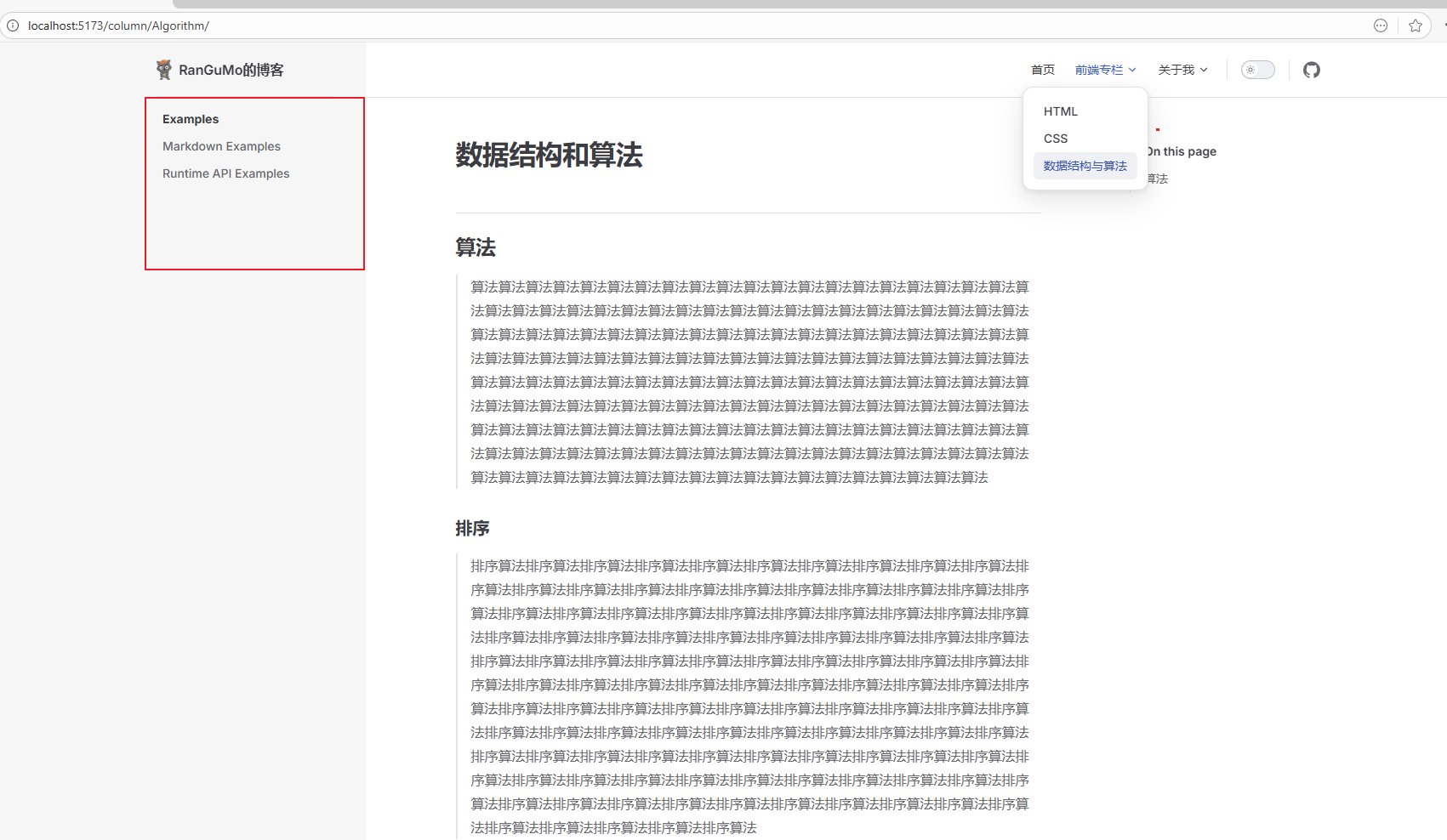The height and width of the screenshot is (840, 1447).
Task: Click the 算法 outline link under On this page
Action: [x=1157, y=179]
